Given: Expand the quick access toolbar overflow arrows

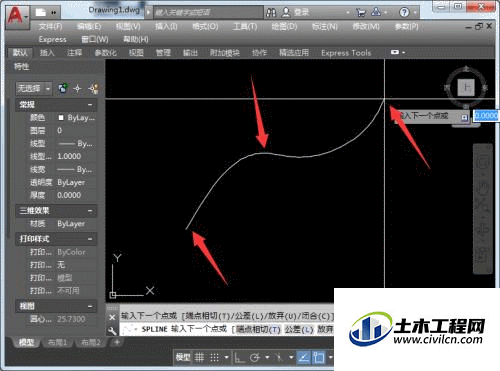Looking at the screenshot, I should pyautogui.click(x=54, y=13).
